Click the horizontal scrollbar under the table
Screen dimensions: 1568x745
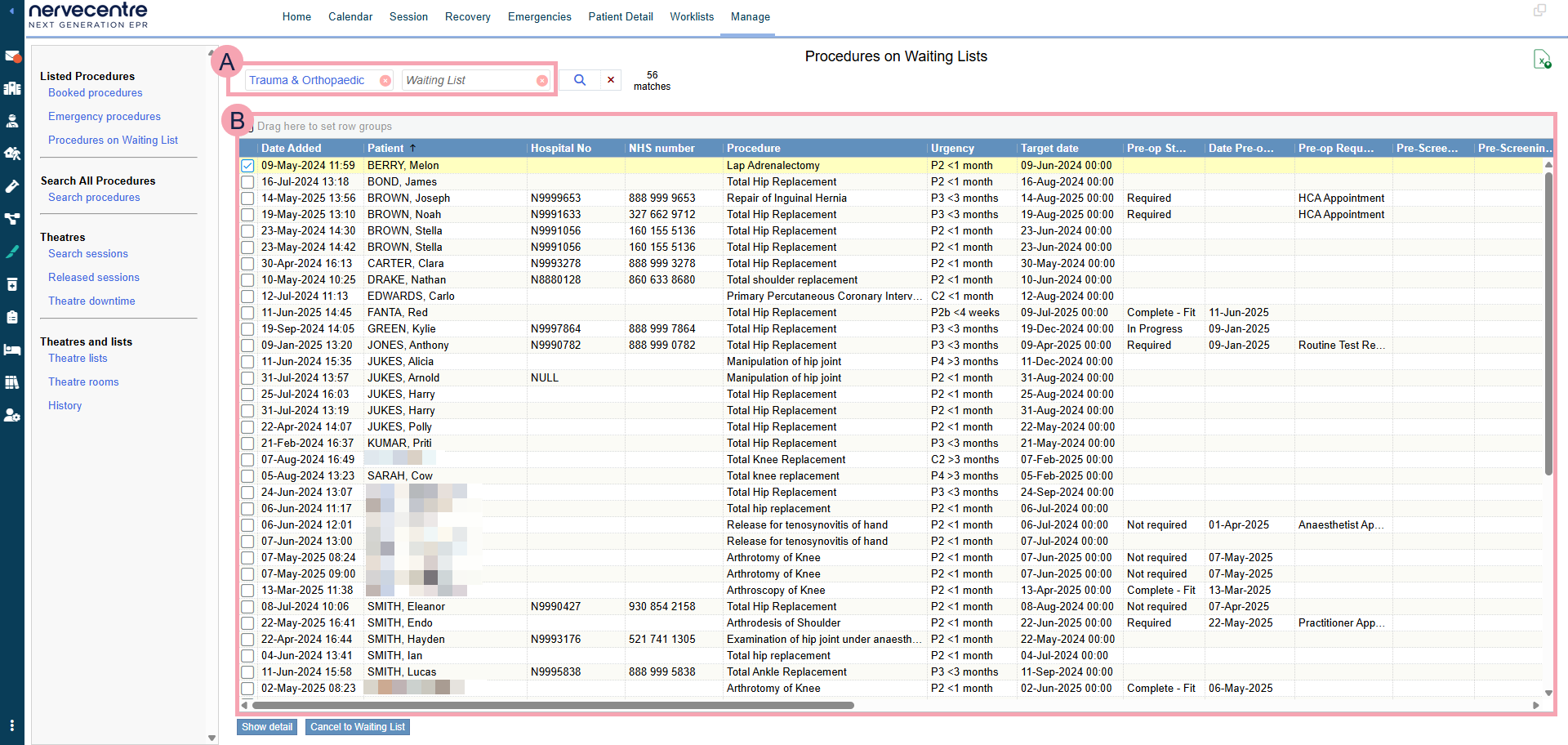point(553,705)
